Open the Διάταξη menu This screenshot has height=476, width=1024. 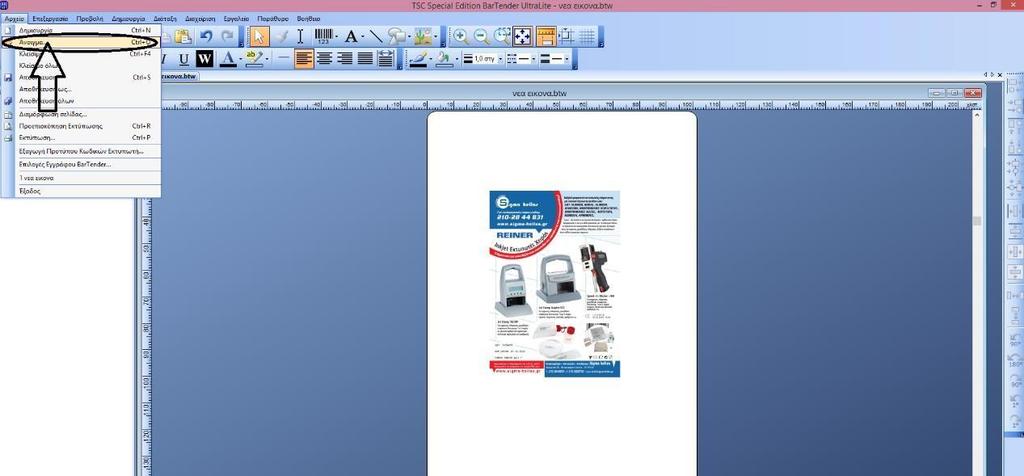(x=165, y=19)
